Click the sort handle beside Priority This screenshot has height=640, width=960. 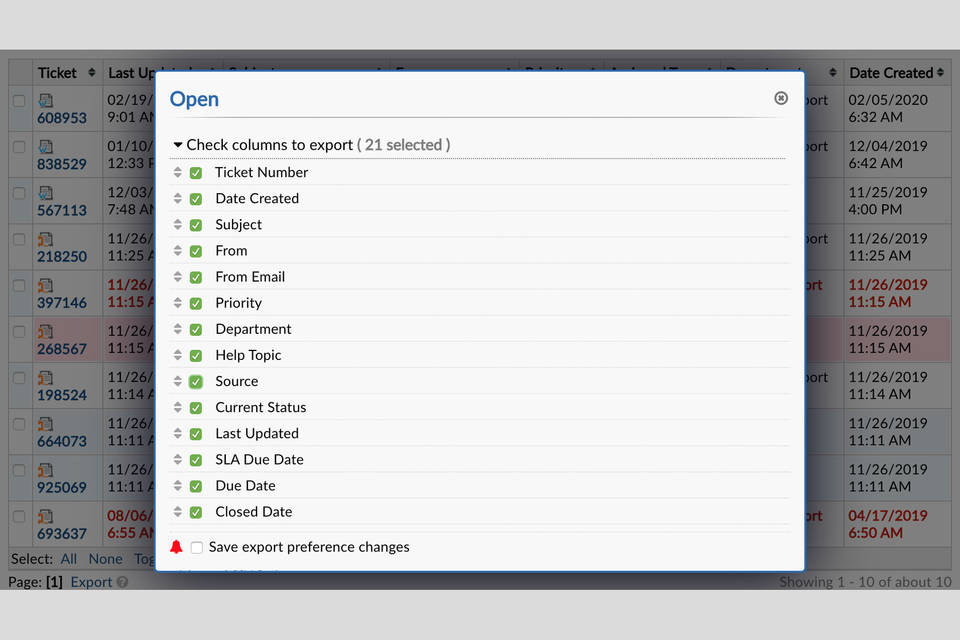point(178,303)
